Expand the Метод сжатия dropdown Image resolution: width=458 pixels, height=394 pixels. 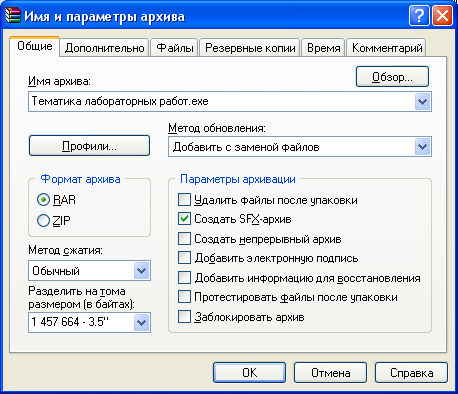point(142,270)
